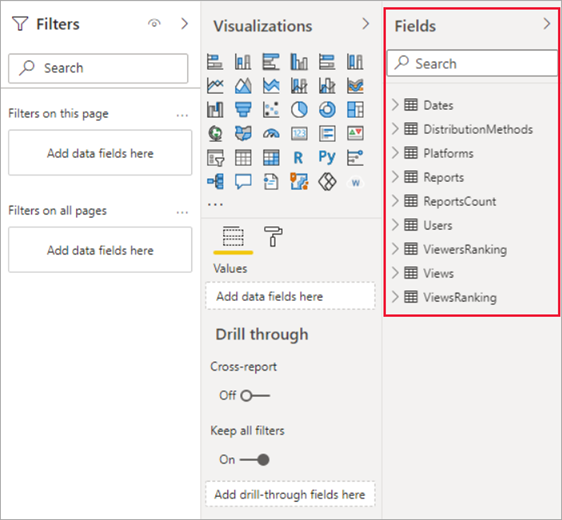Select the Funnel visual
The width and height of the screenshot is (562, 520).
coord(243,110)
